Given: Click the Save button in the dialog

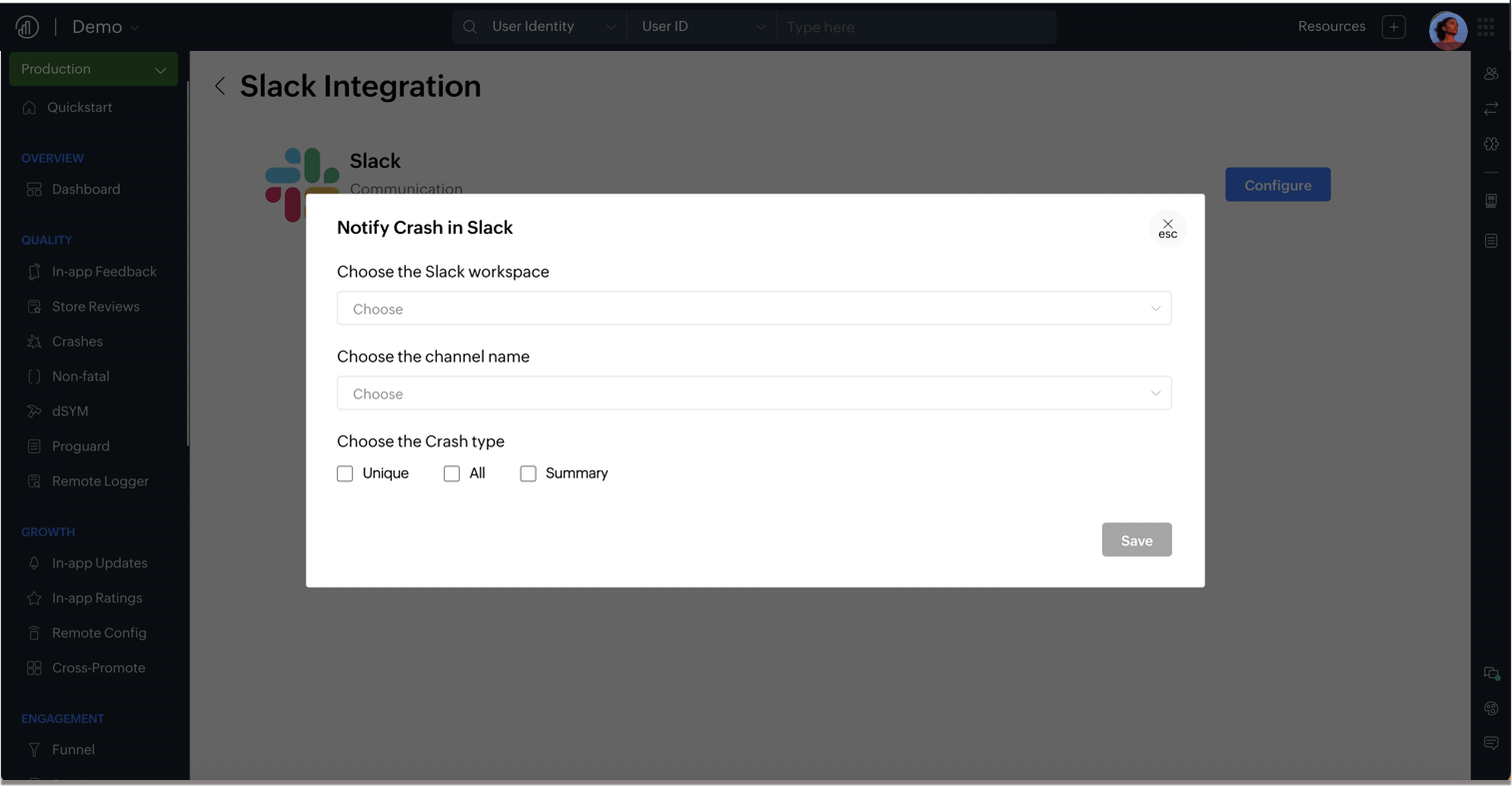Looking at the screenshot, I should coord(1136,539).
